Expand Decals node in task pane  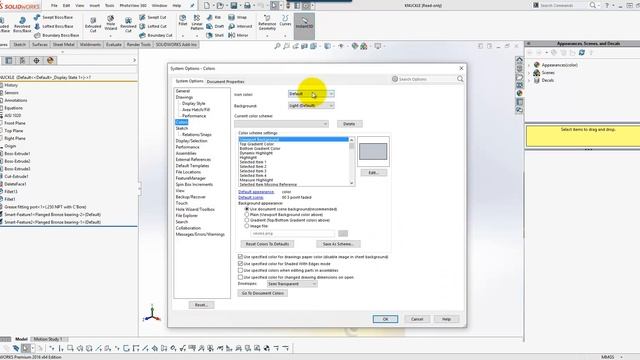point(530,80)
